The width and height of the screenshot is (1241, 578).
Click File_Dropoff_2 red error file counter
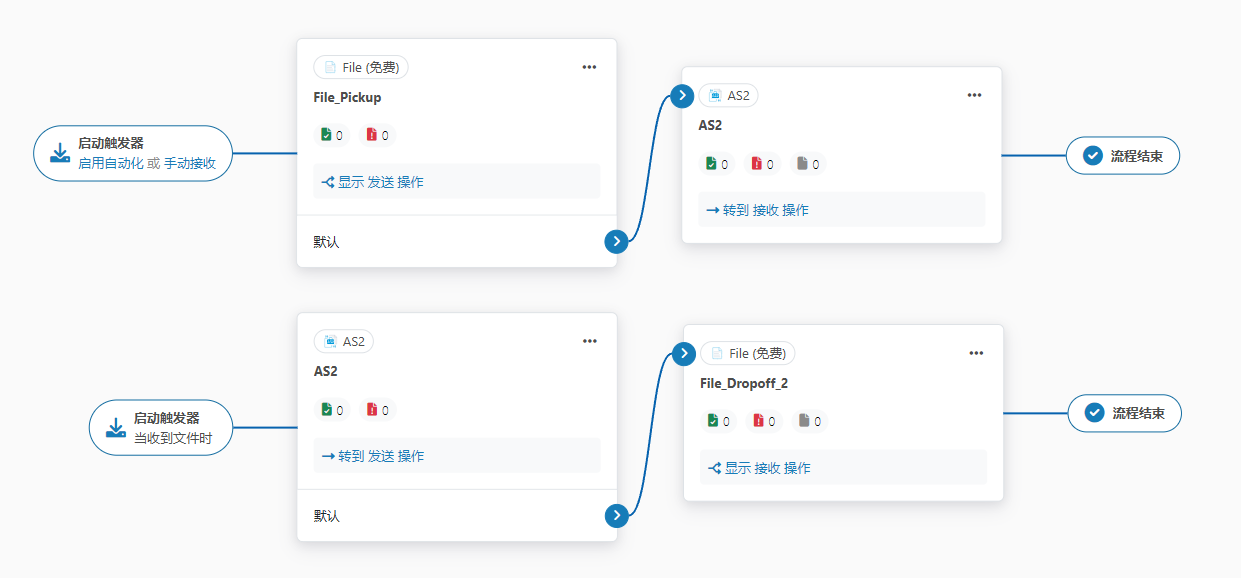(x=764, y=421)
